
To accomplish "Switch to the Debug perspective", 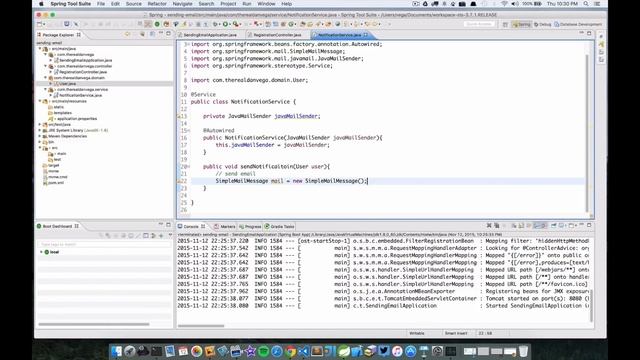I will 542,24.
